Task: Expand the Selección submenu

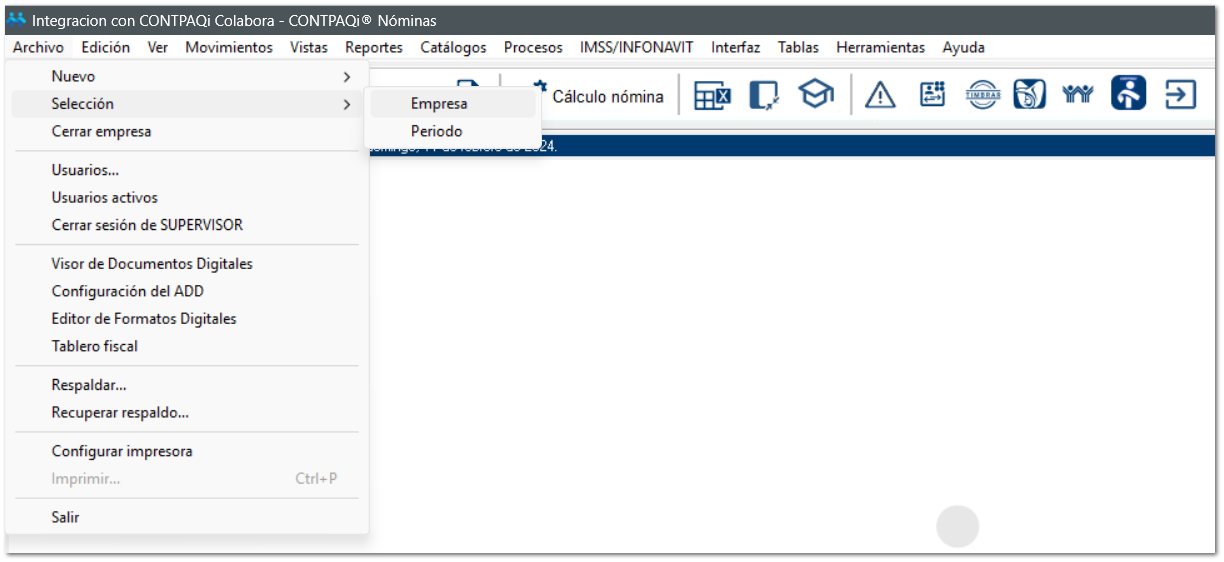Action: tap(187, 104)
